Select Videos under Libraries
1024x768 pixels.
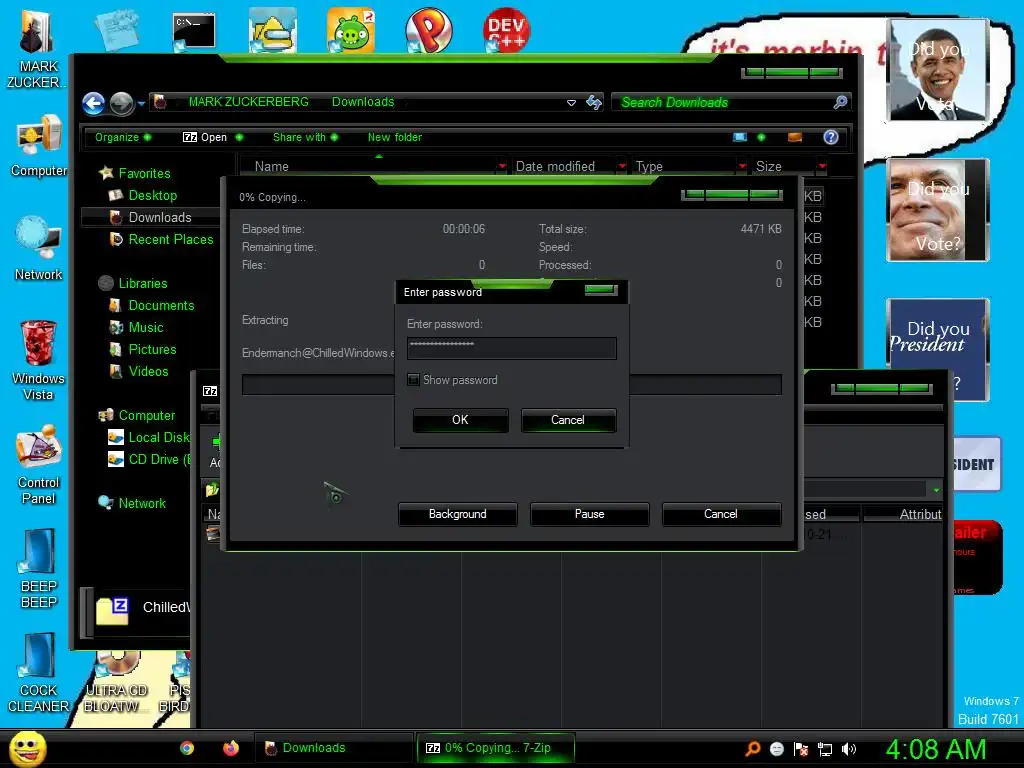pyautogui.click(x=148, y=372)
